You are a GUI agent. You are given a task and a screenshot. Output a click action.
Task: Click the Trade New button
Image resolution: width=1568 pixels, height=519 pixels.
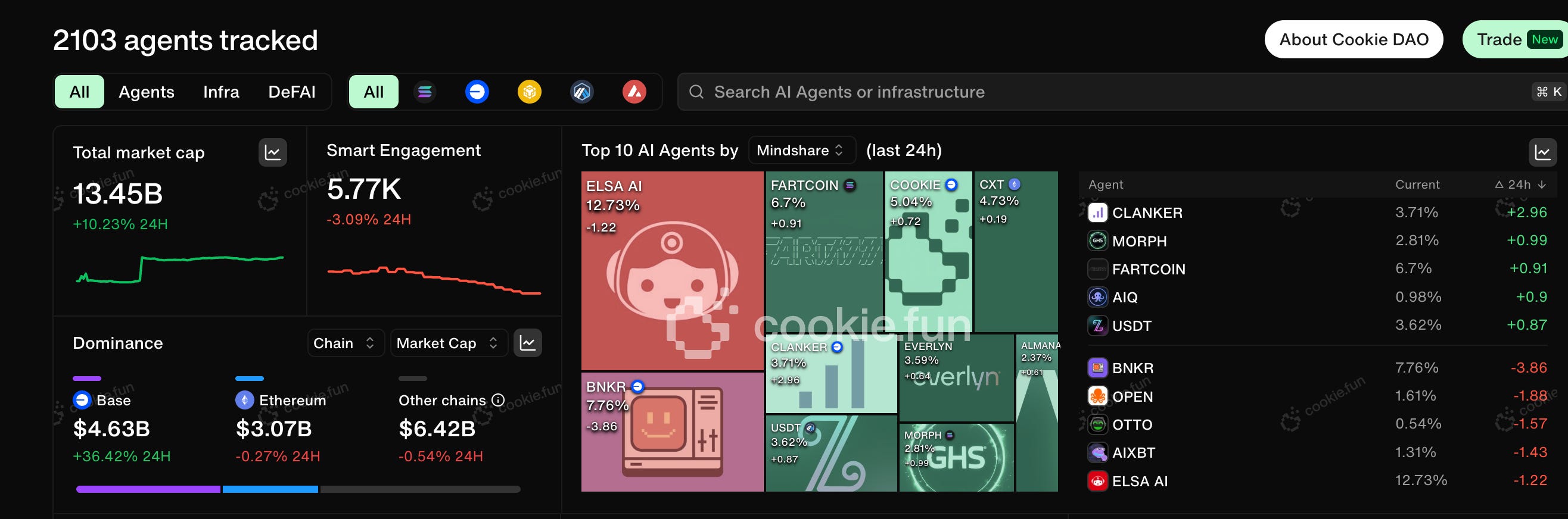(1515, 39)
